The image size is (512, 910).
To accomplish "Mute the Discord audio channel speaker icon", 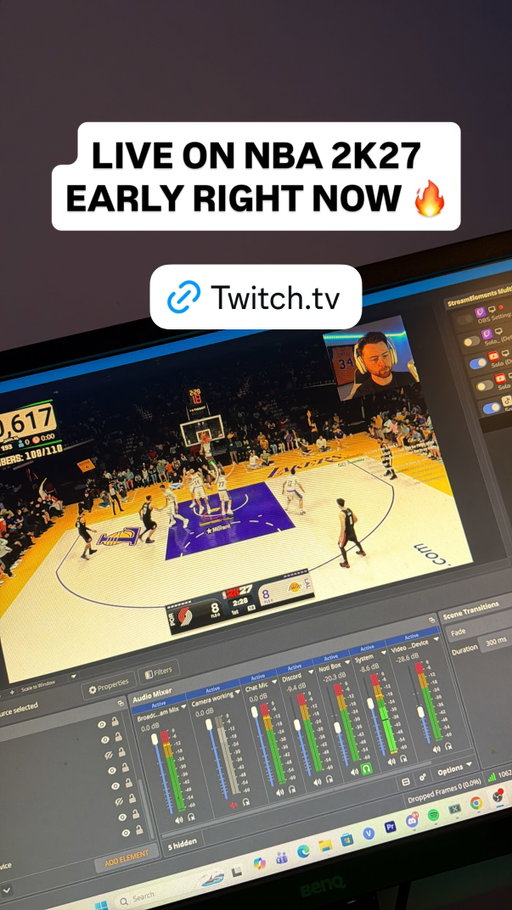I will [x=318, y=782].
